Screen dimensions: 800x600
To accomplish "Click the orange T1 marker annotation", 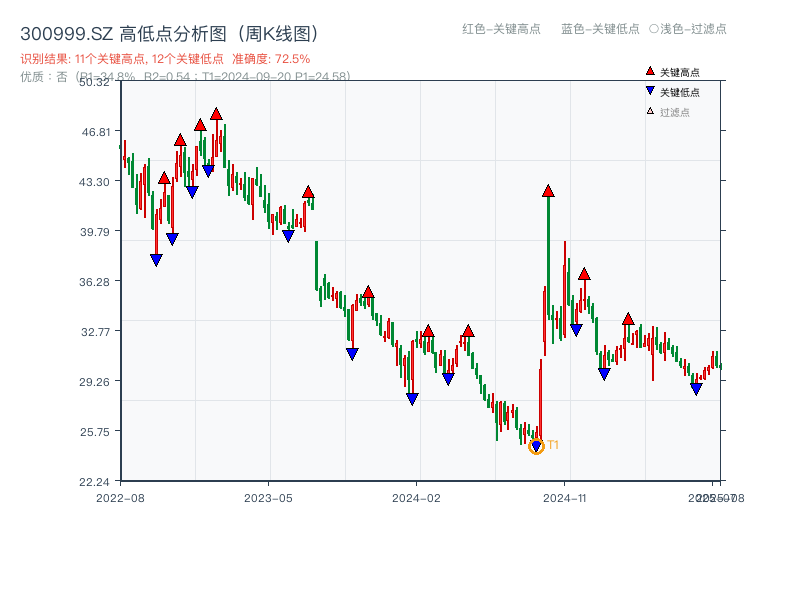I will (551, 447).
